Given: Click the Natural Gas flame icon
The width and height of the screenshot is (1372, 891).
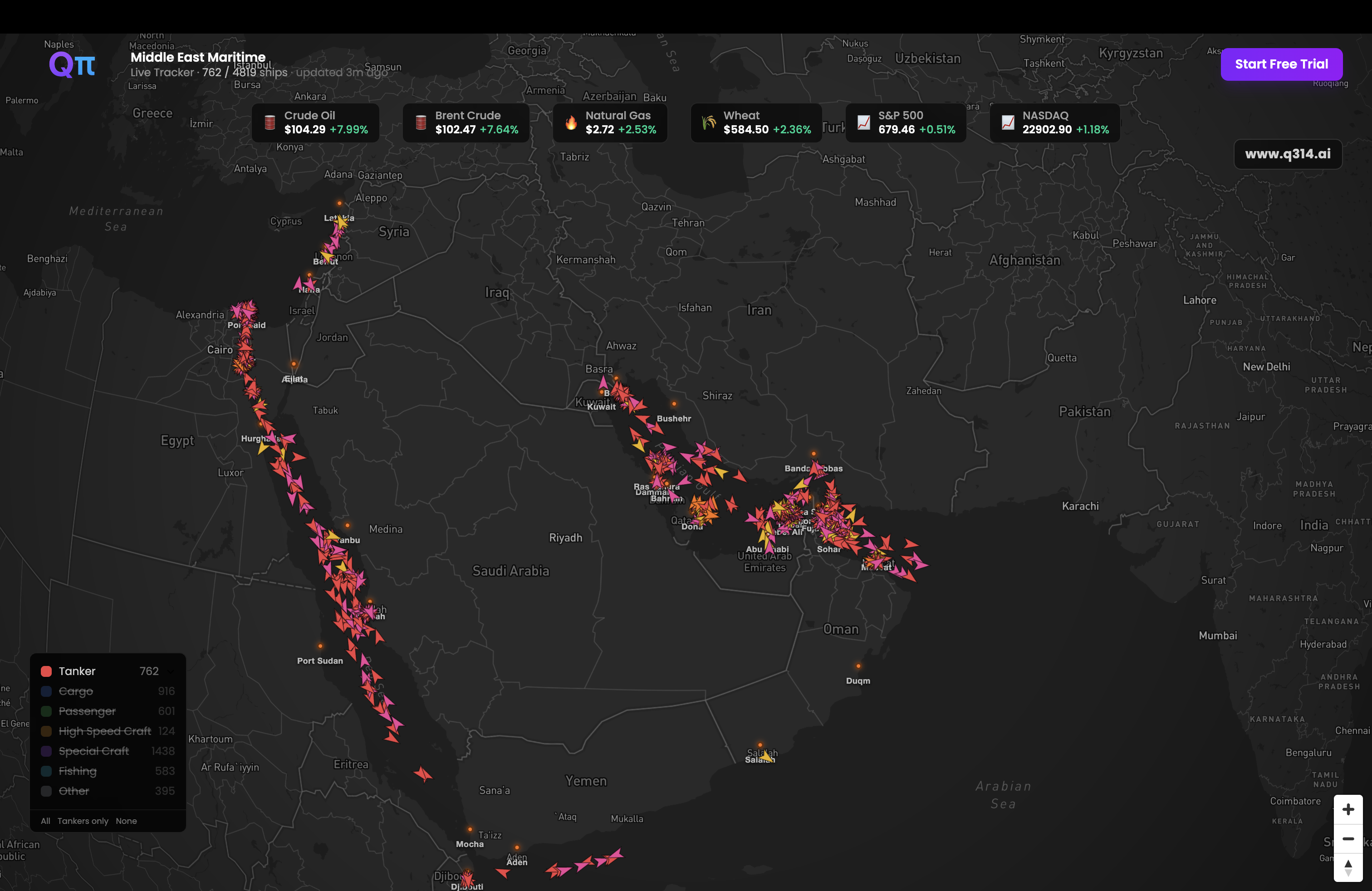Looking at the screenshot, I should pyautogui.click(x=571, y=122).
